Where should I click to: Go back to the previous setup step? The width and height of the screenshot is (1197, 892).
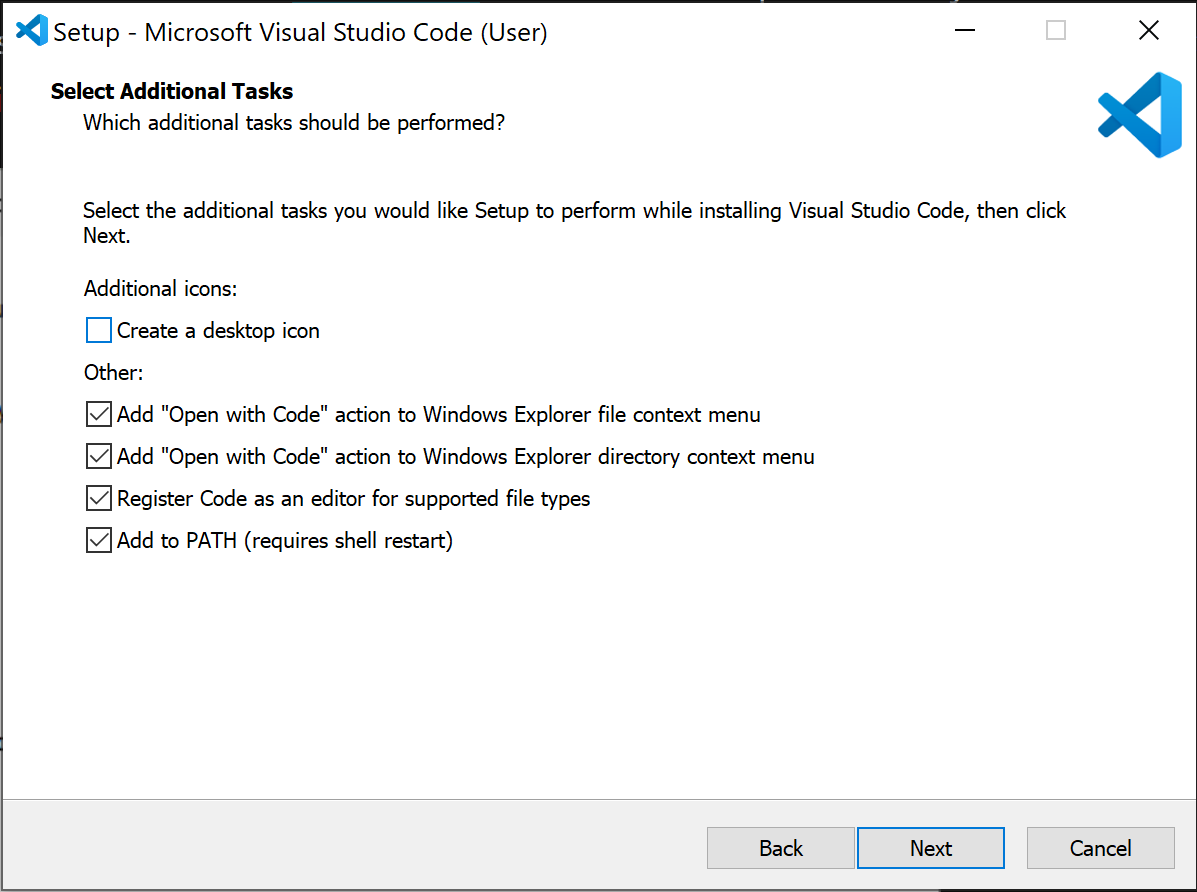tap(780, 847)
